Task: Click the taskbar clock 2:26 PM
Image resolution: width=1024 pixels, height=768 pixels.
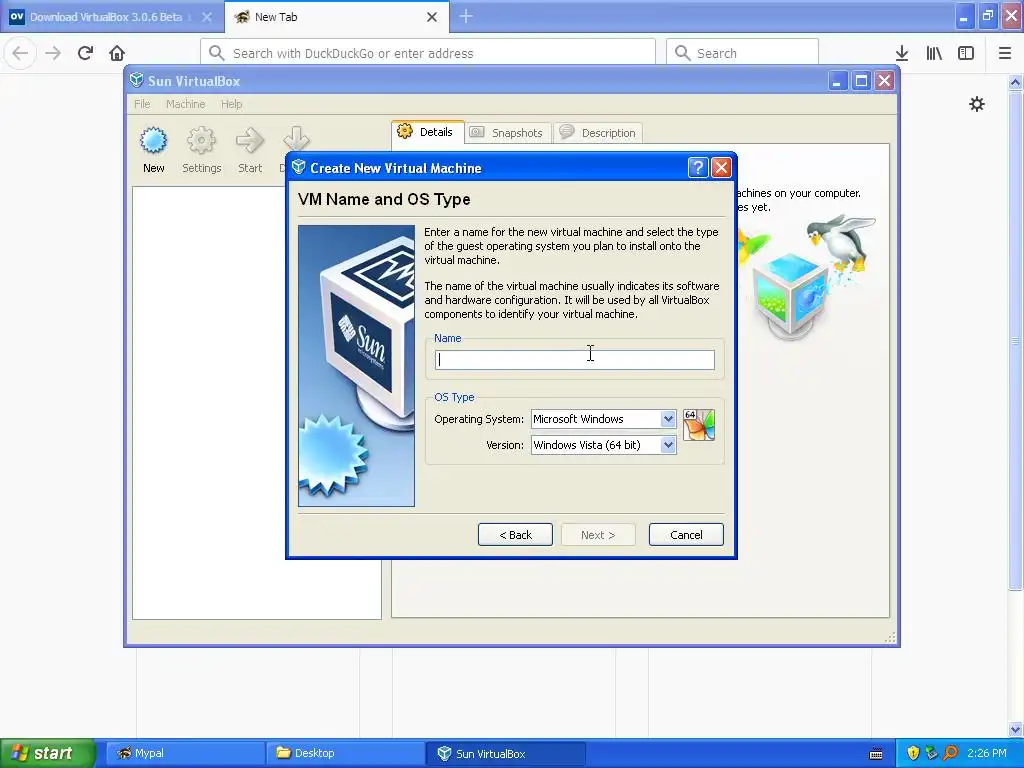Action: pos(987,753)
